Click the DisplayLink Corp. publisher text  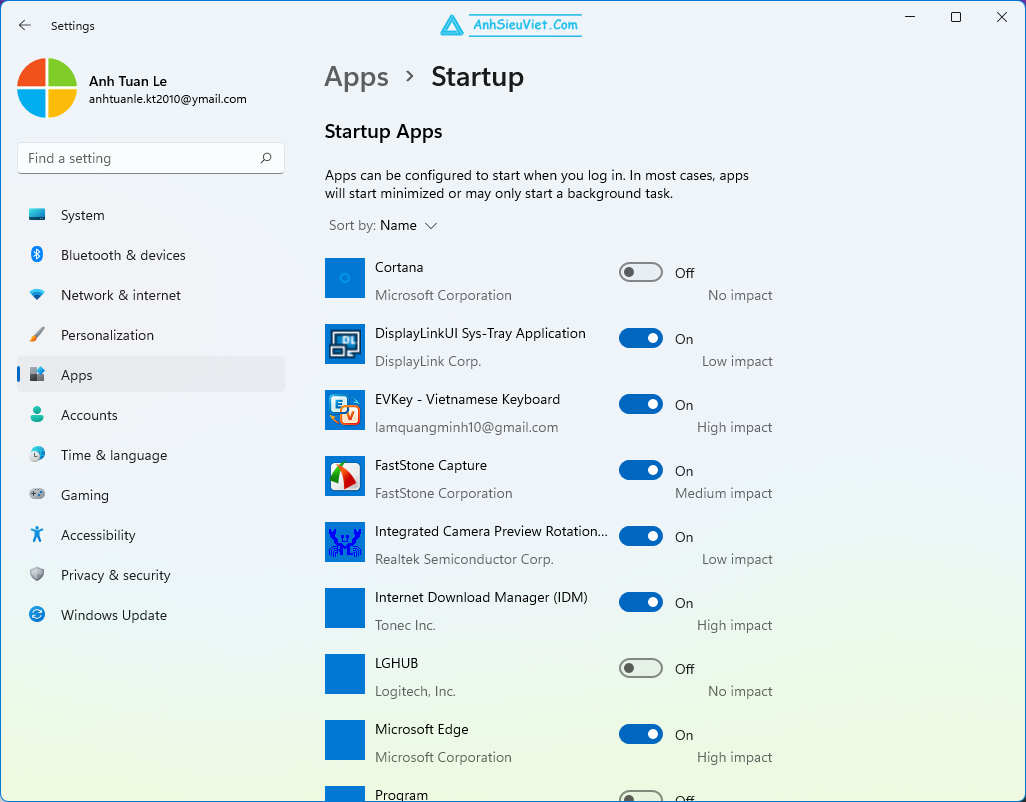428,361
